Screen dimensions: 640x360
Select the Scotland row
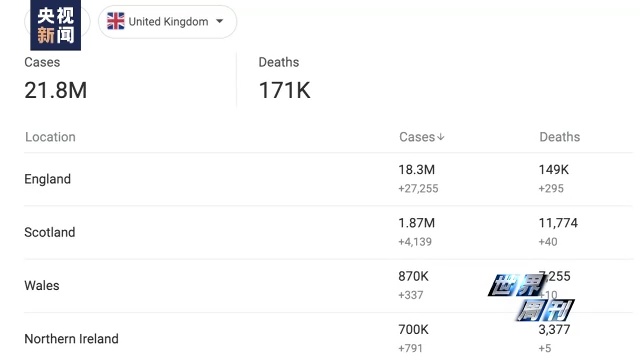329,232
